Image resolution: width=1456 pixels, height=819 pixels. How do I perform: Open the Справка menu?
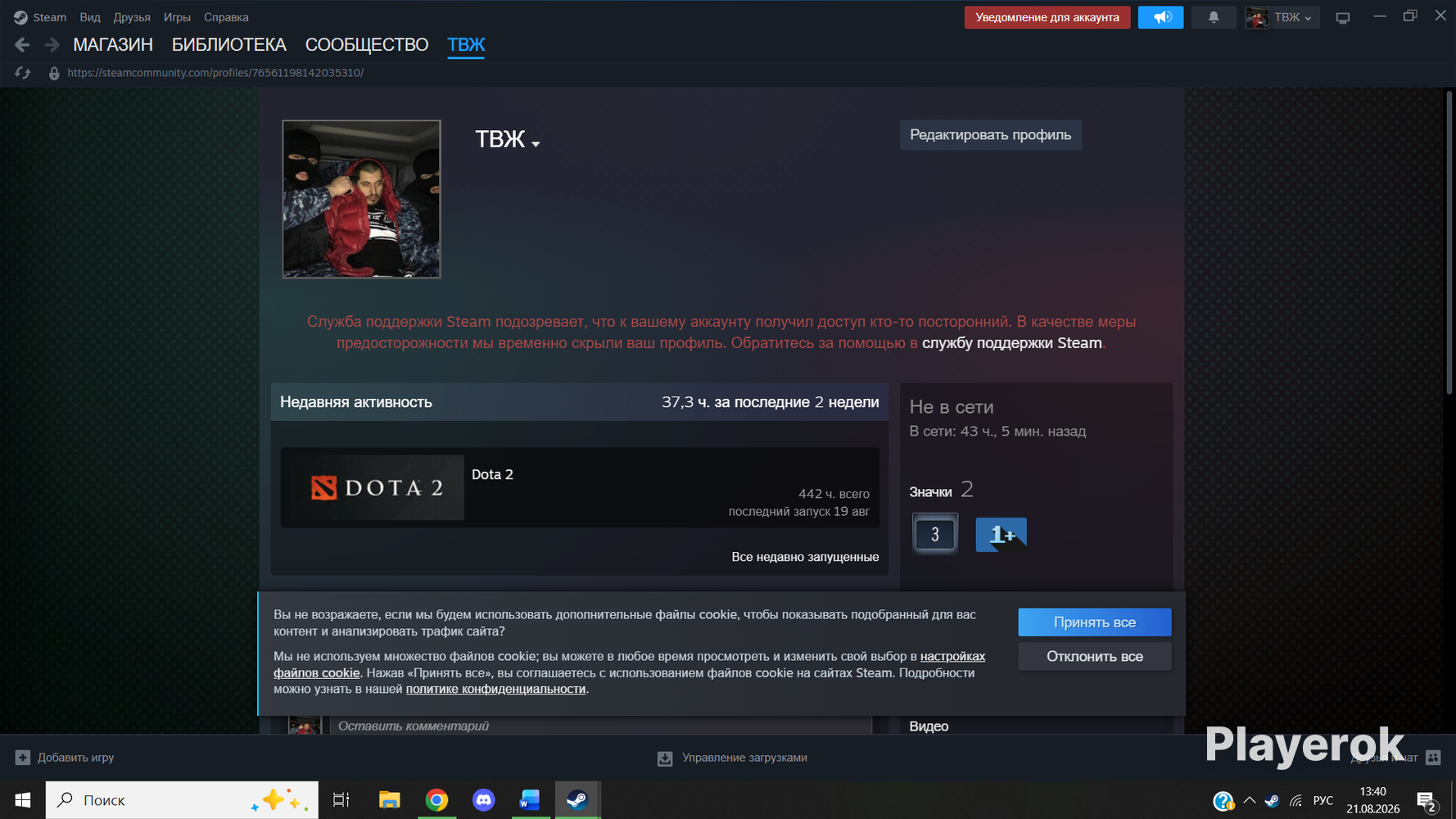pyautogui.click(x=226, y=17)
